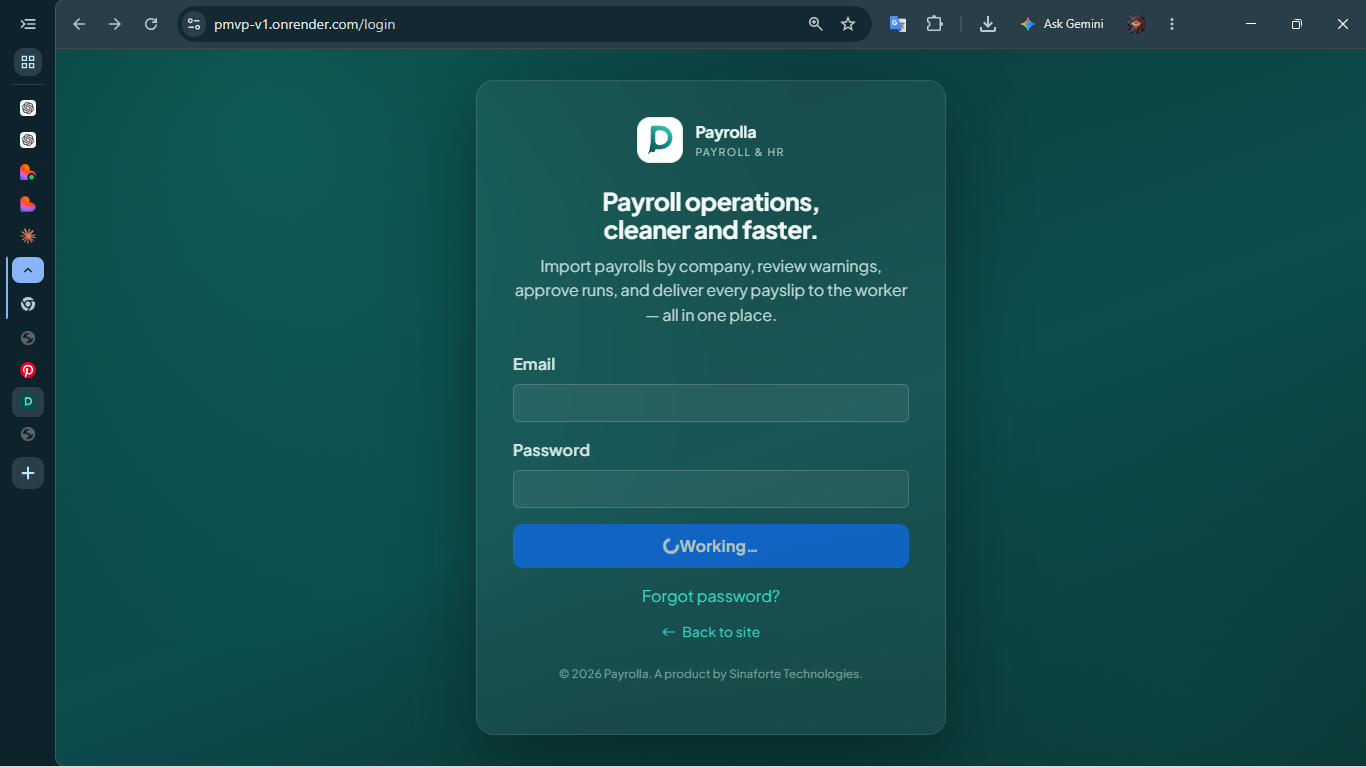Click the 'Payroll operations, cleaner and faster.' heading
1366x768 pixels.
(711, 216)
